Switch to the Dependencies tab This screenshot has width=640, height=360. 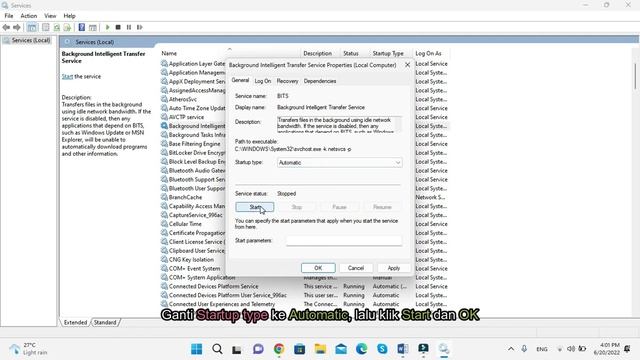[x=320, y=81]
